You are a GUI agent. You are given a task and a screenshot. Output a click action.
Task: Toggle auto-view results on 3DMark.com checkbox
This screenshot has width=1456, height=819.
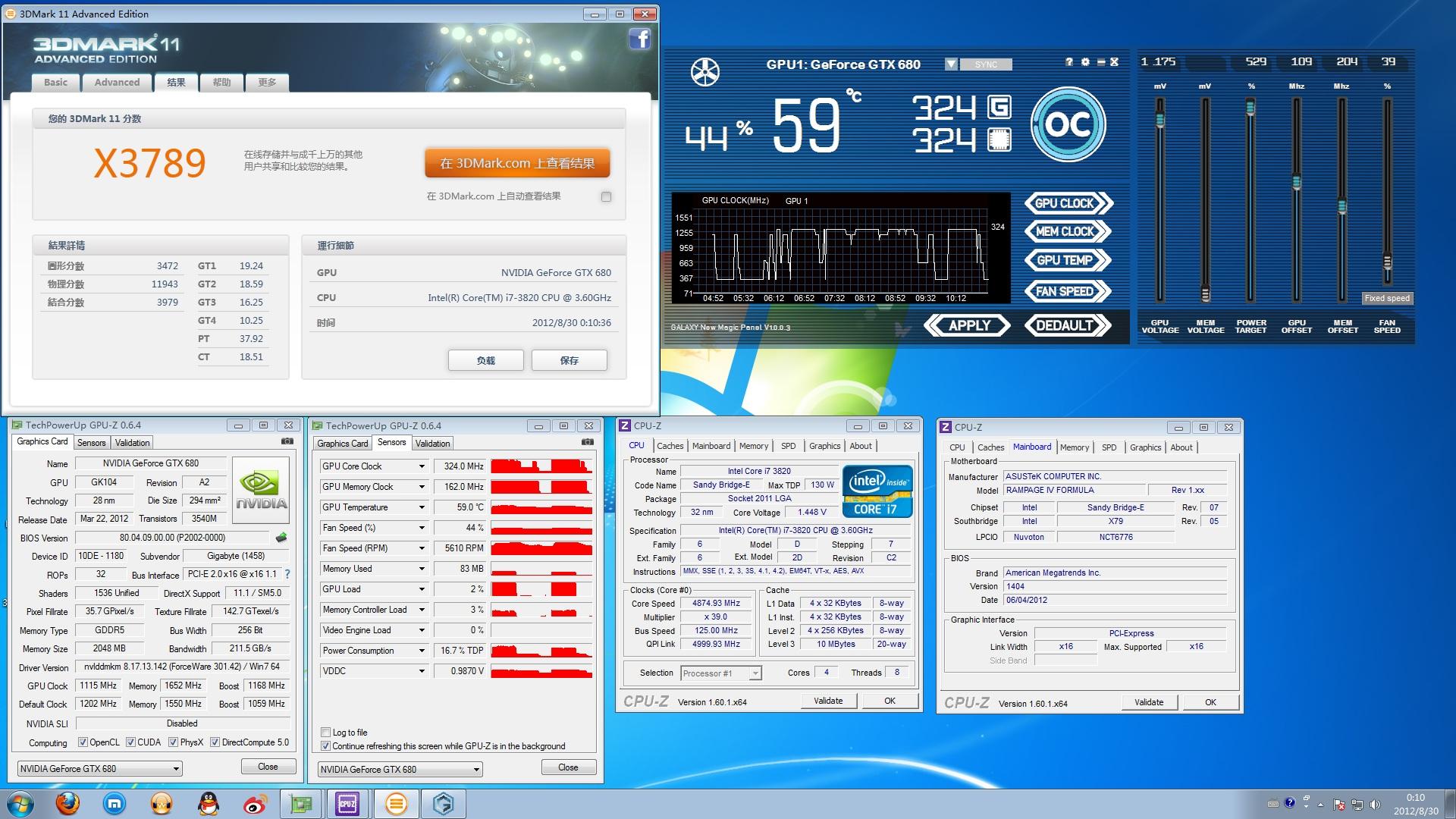(606, 196)
